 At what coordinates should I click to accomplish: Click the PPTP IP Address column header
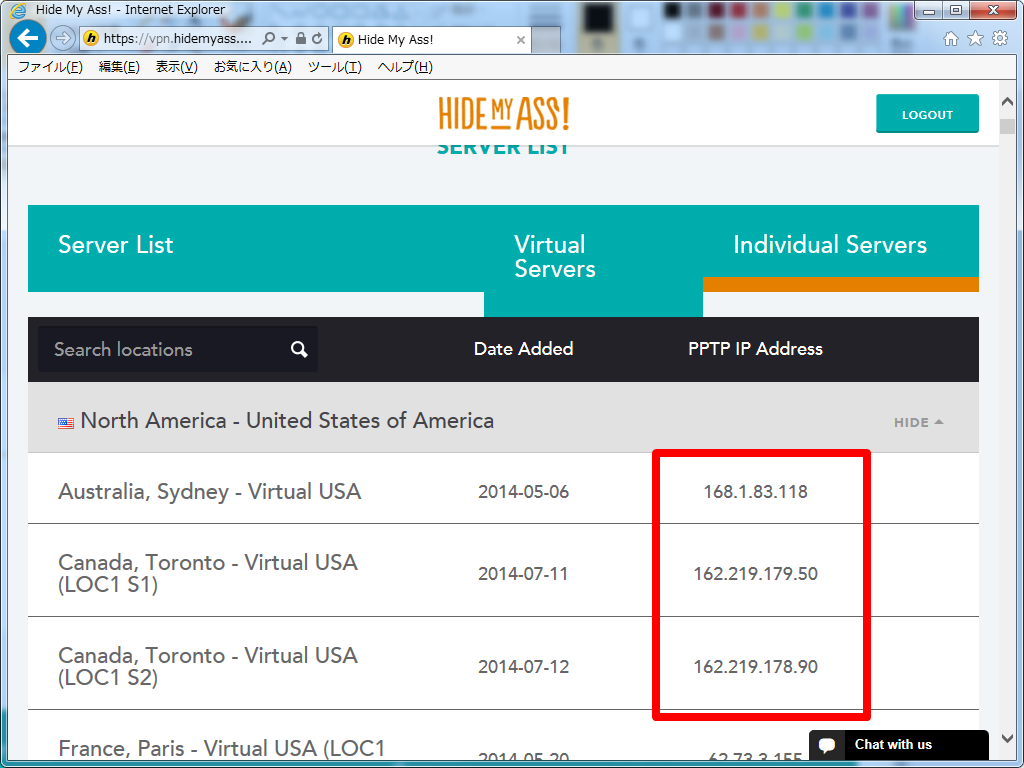coord(756,349)
